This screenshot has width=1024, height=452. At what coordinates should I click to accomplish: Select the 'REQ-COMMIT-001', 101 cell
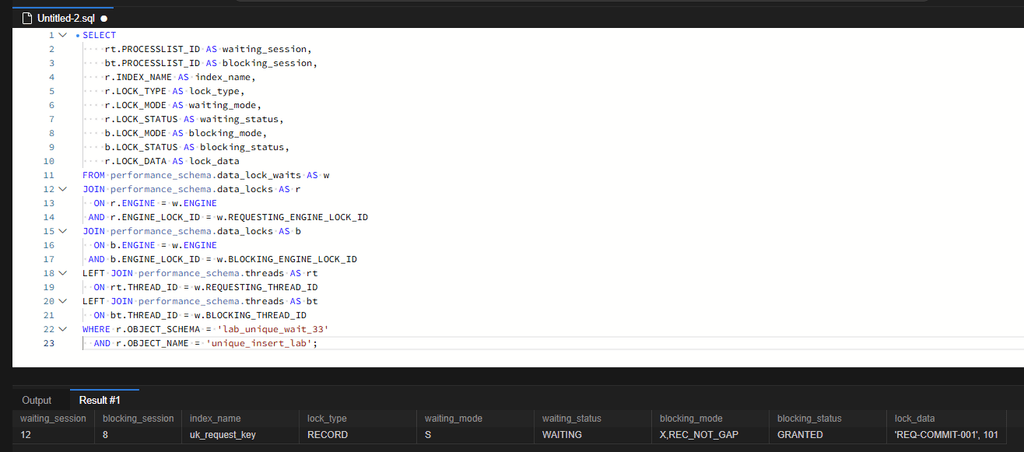tap(946, 434)
